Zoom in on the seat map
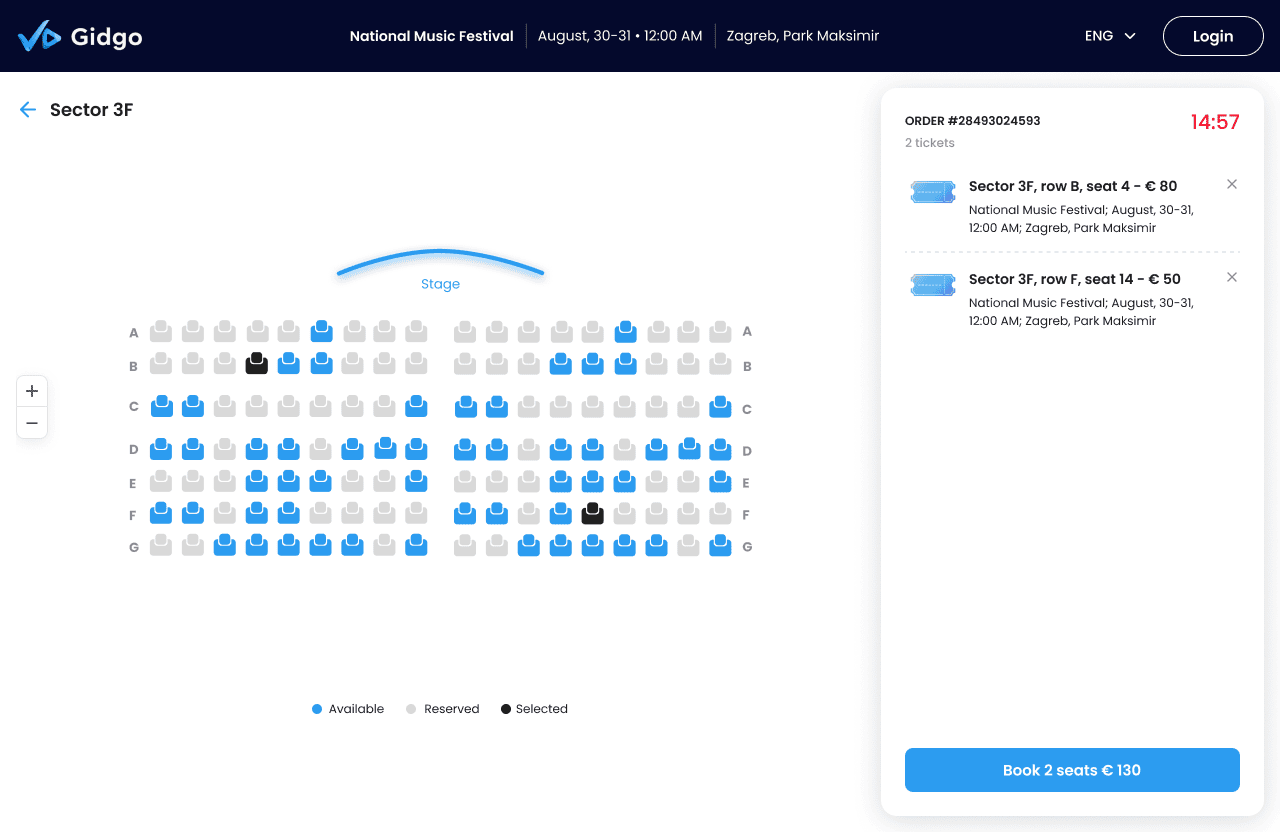 pos(32,391)
